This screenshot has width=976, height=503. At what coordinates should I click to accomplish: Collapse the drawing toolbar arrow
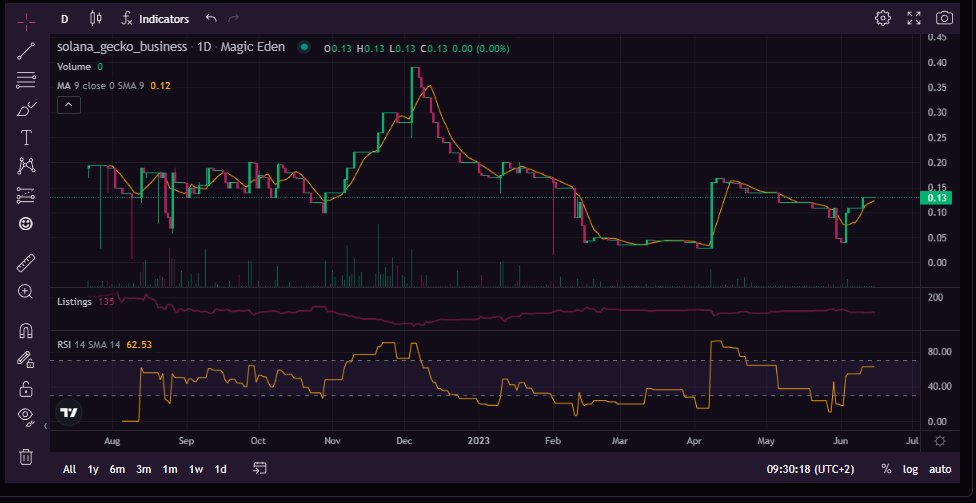click(45, 426)
